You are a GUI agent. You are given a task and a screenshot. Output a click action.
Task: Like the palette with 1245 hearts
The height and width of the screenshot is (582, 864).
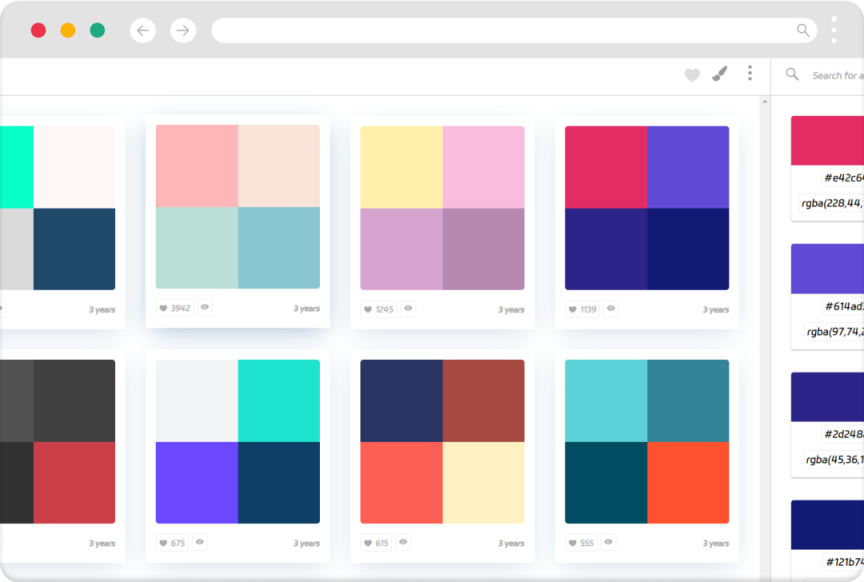pyautogui.click(x=379, y=309)
